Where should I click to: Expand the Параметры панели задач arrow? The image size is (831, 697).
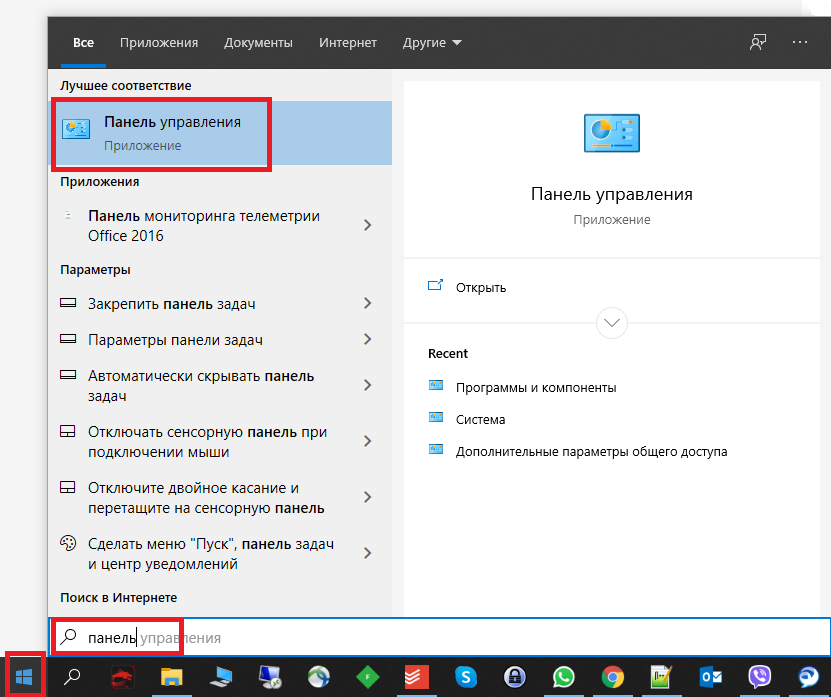click(x=367, y=339)
